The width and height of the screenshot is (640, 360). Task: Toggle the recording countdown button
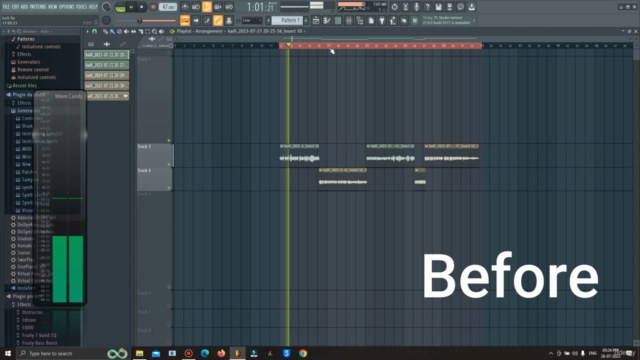click(207, 7)
